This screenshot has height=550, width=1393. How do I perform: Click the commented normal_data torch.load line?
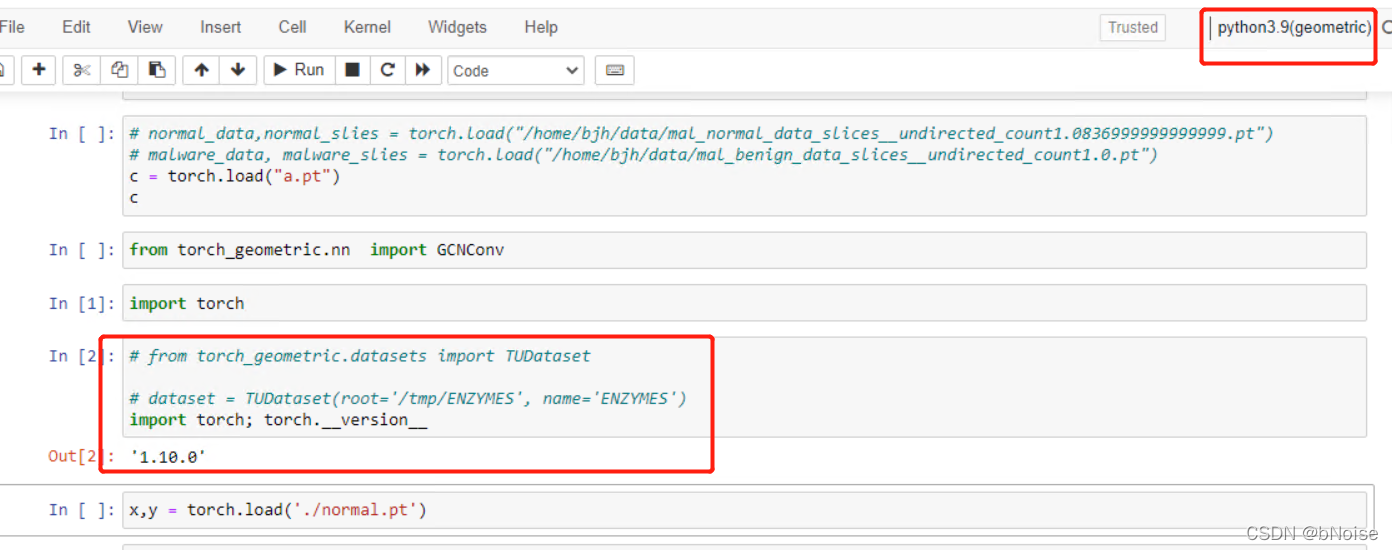tap(701, 133)
